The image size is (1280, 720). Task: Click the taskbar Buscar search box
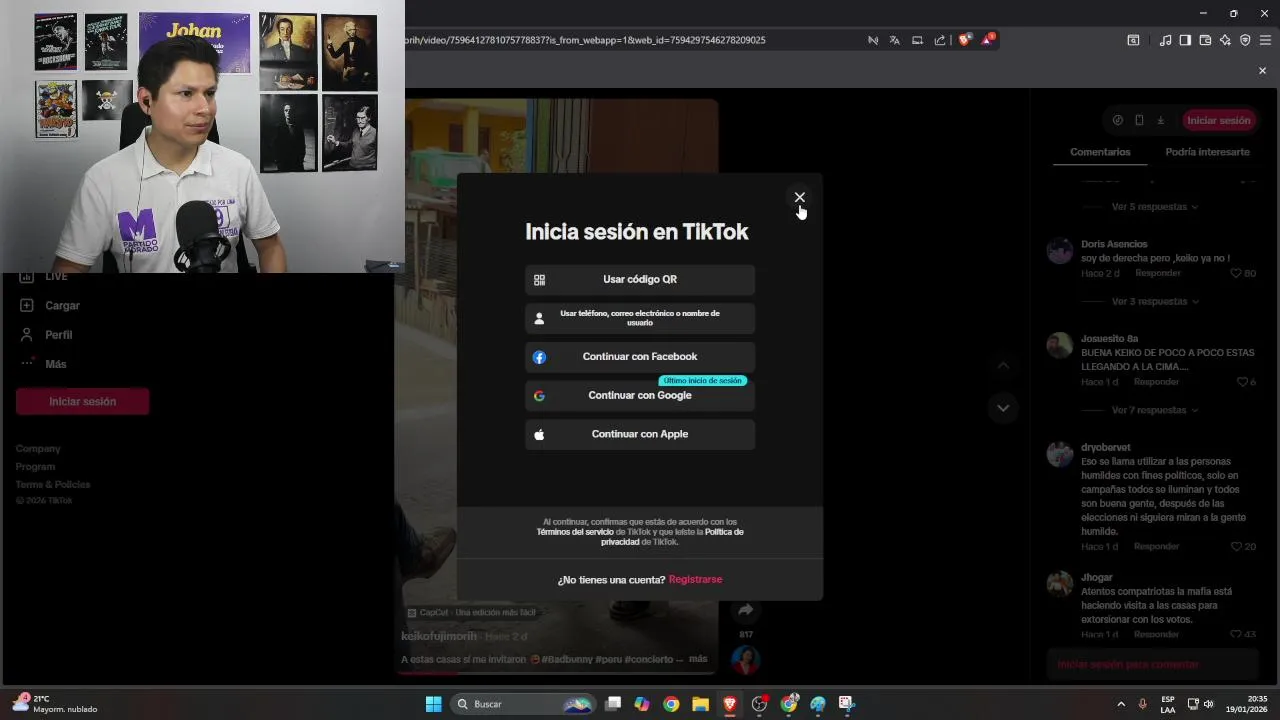pyautogui.click(x=523, y=704)
